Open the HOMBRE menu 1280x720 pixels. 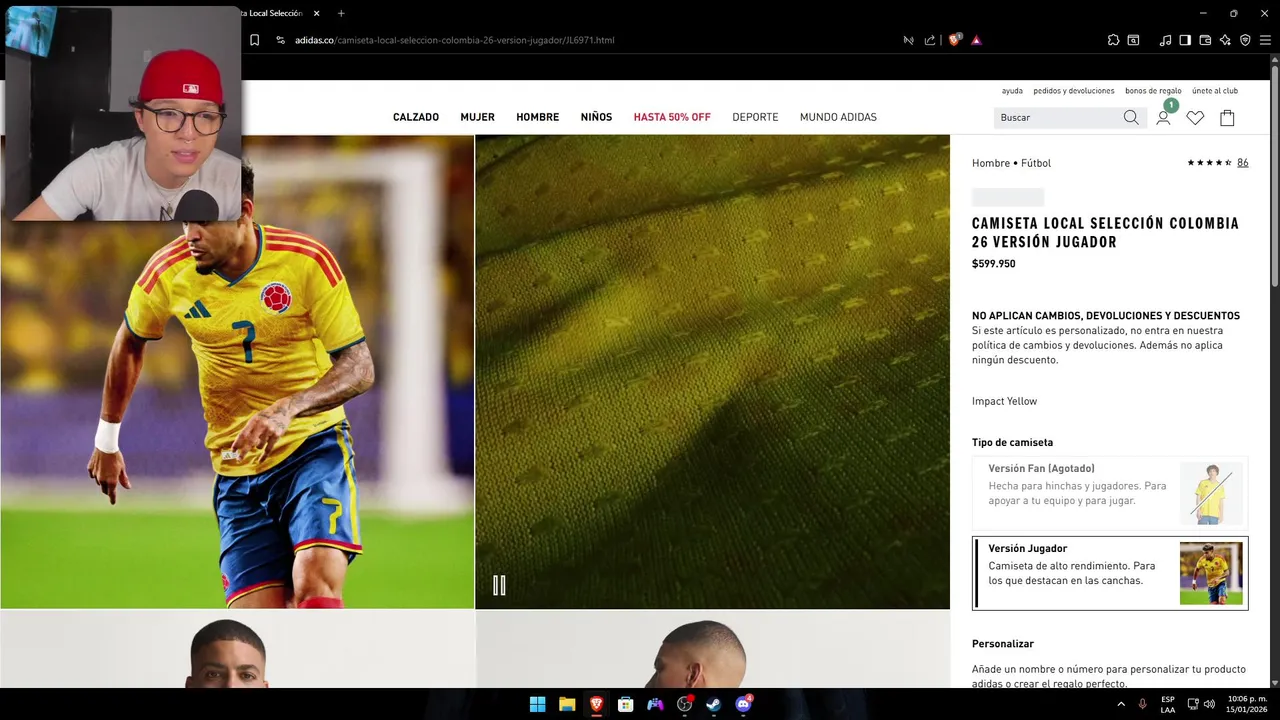click(537, 117)
